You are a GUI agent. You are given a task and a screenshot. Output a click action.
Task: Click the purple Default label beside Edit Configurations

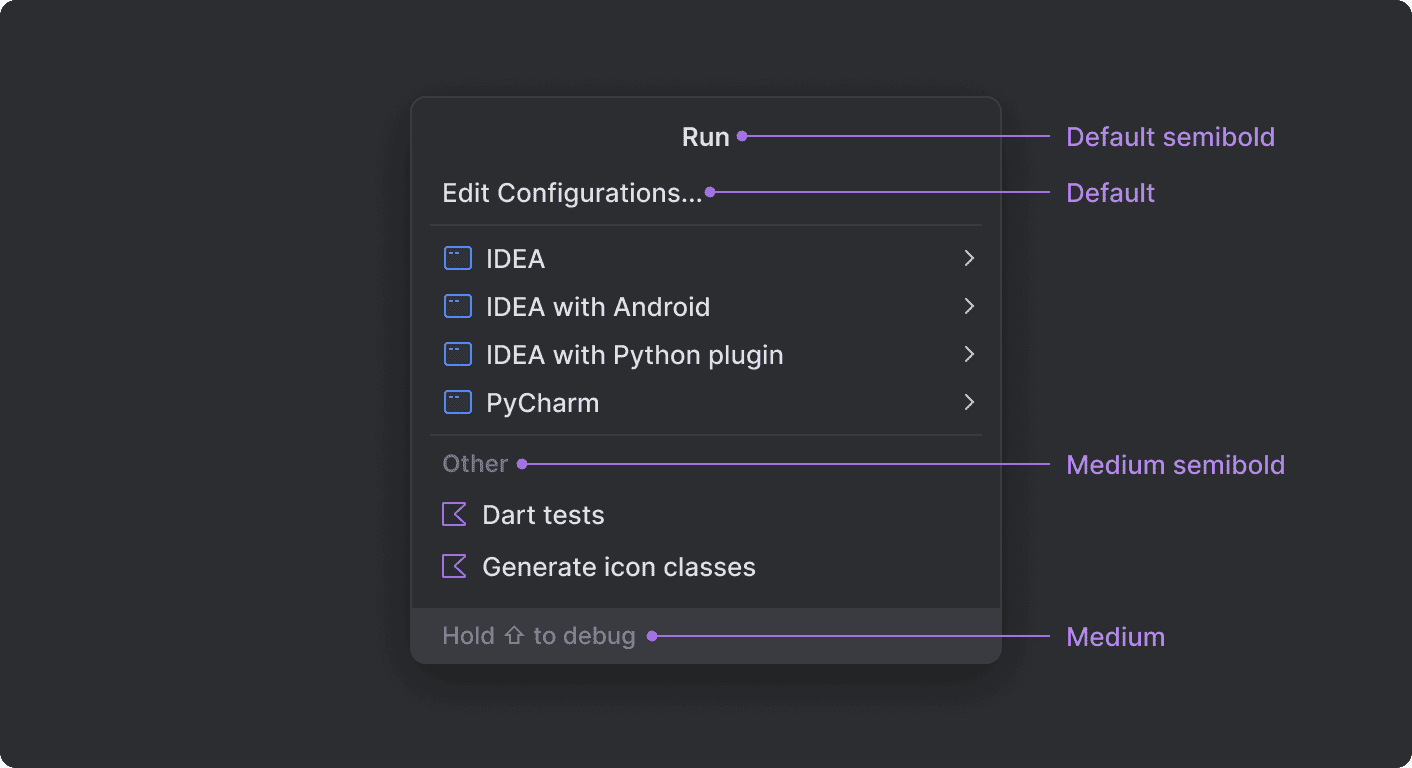pos(1110,193)
